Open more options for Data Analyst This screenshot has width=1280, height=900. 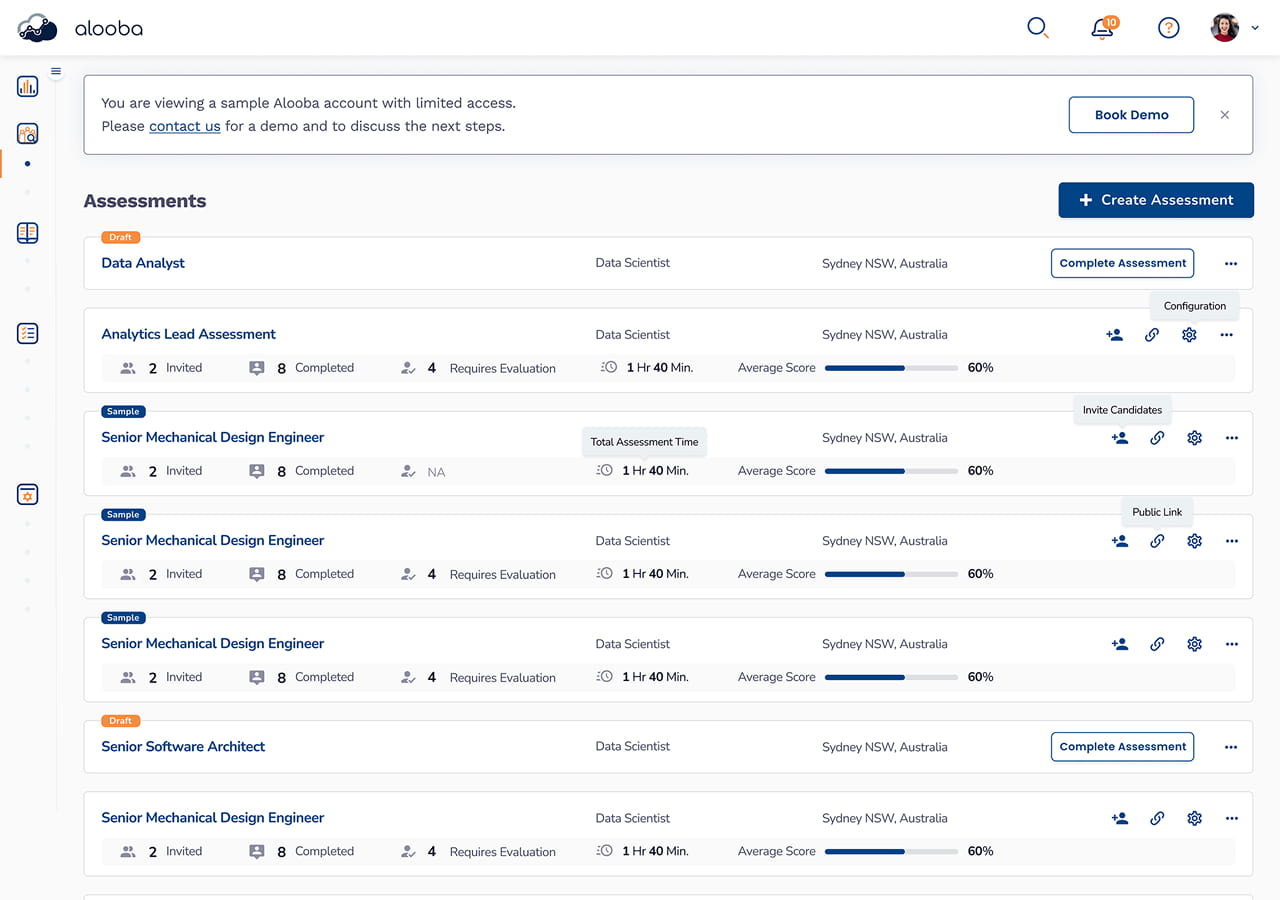pos(1231,264)
